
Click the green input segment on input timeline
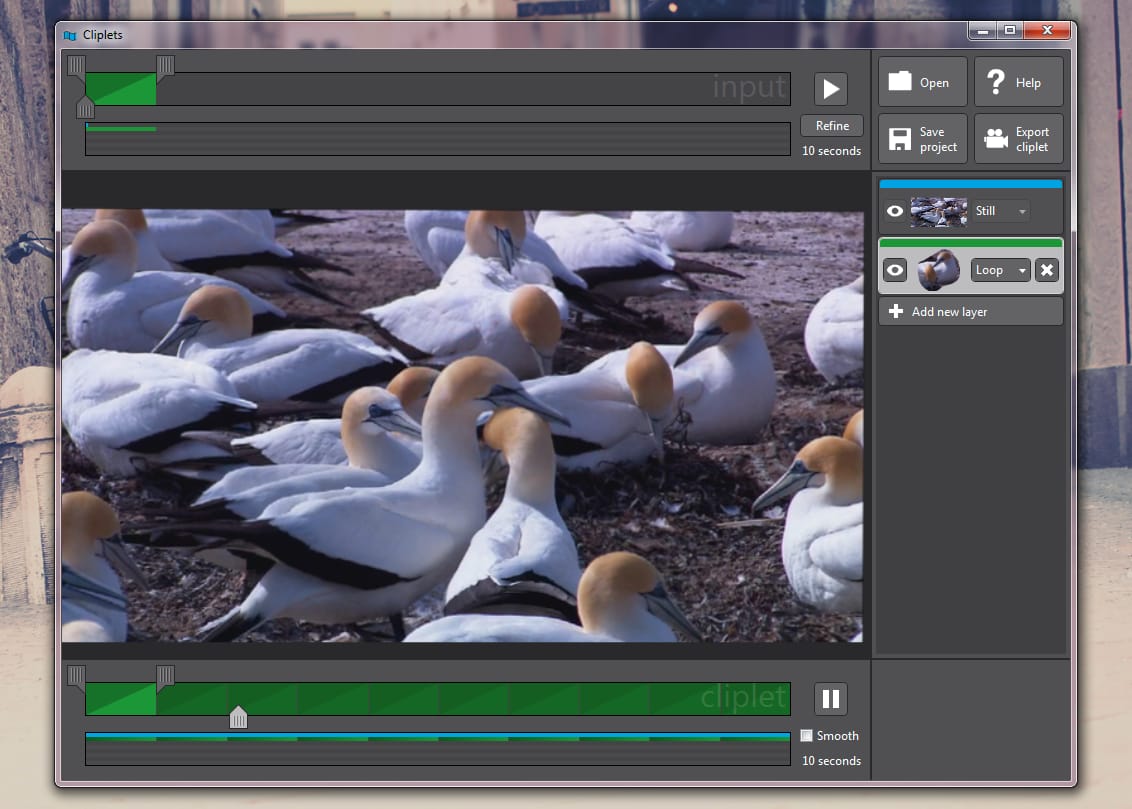121,89
